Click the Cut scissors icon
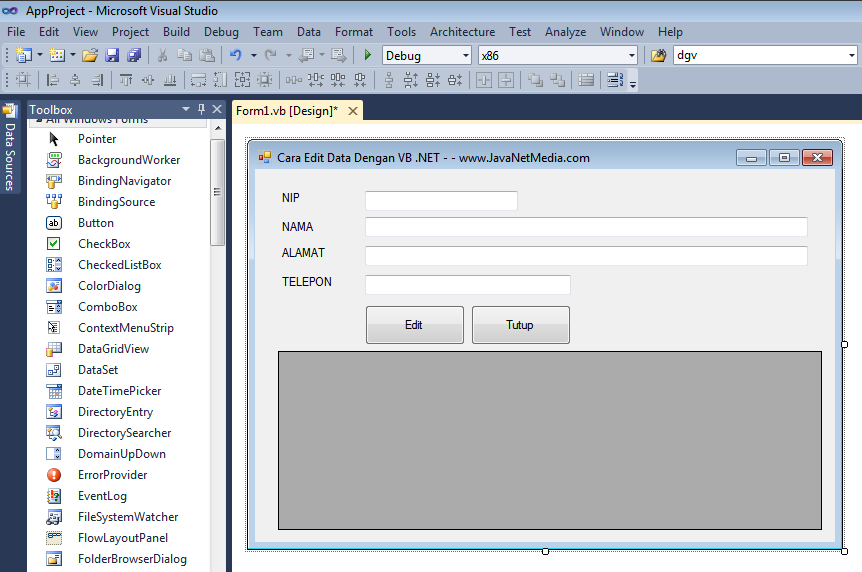 point(162,55)
